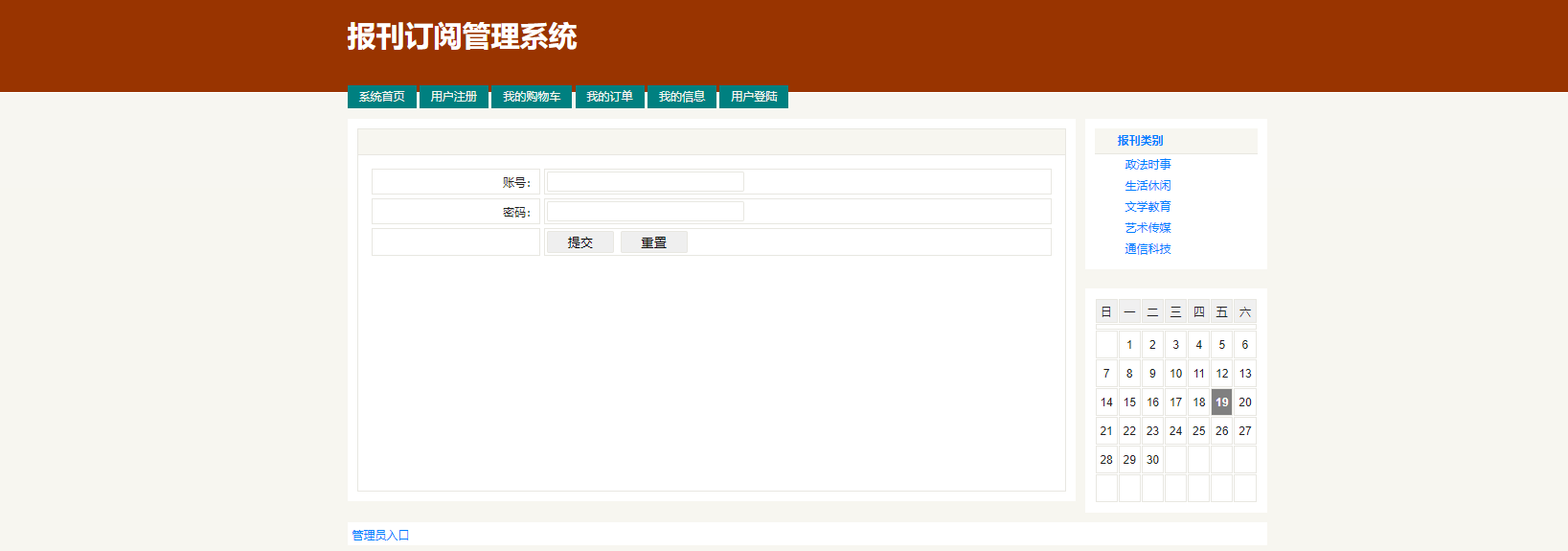
Task: Select calendar day 22
Action: tap(1129, 431)
